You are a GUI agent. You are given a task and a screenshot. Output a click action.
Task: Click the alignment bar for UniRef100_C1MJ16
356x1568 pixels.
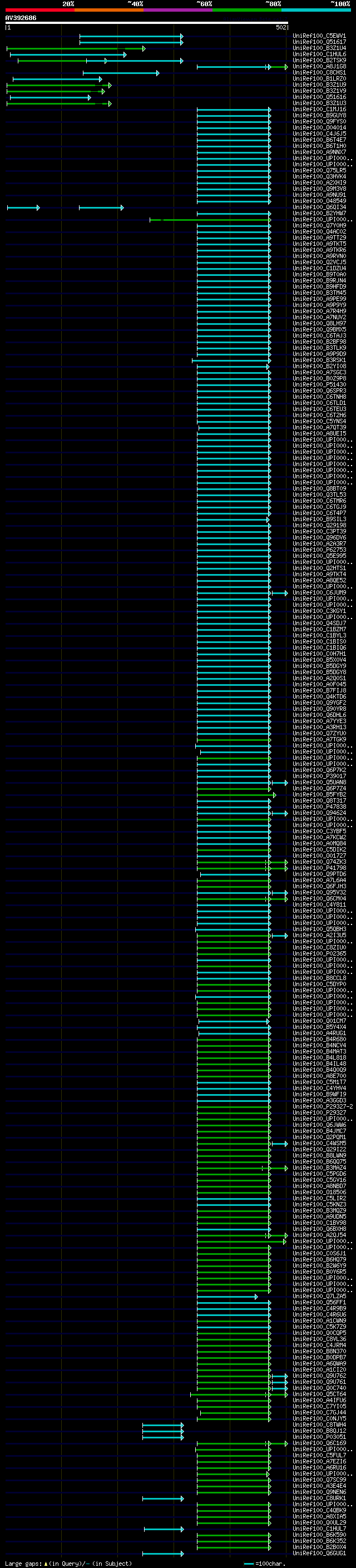234,110
